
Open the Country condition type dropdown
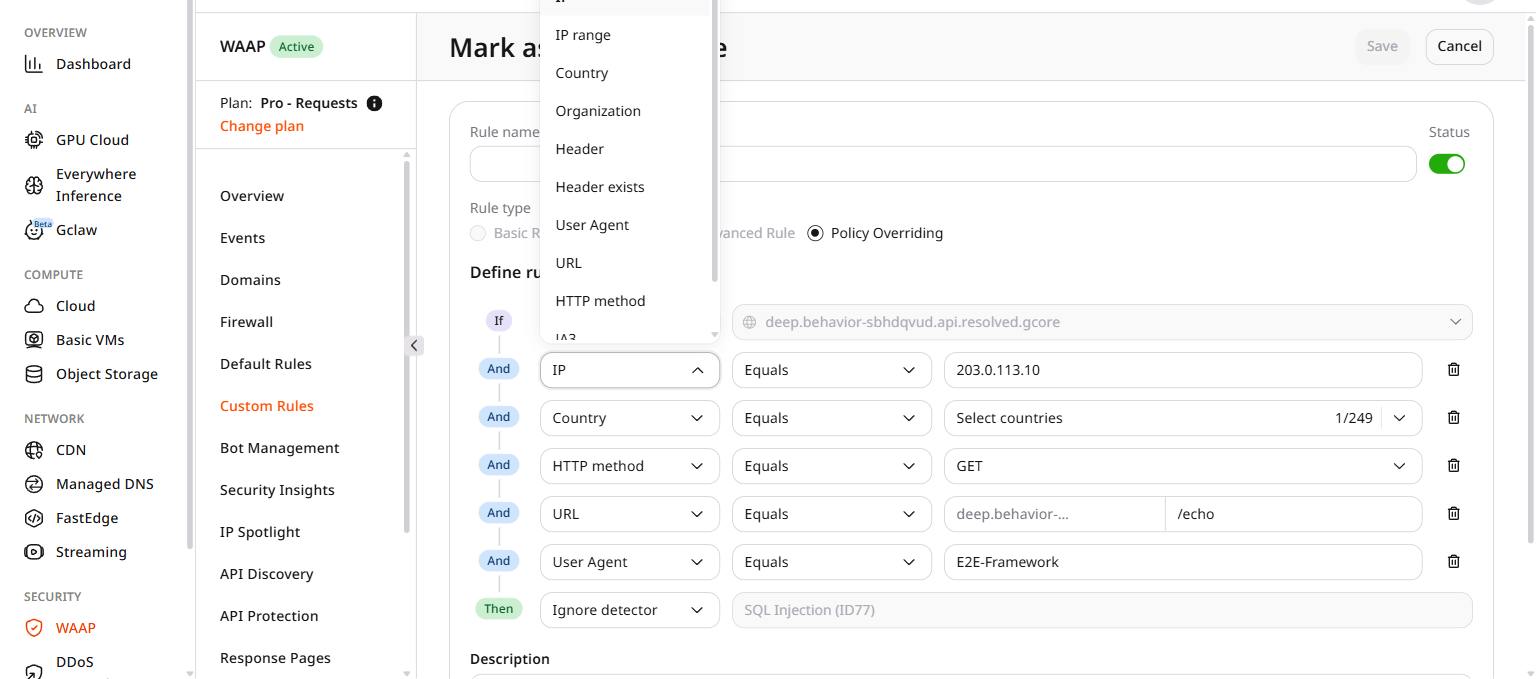(x=630, y=418)
